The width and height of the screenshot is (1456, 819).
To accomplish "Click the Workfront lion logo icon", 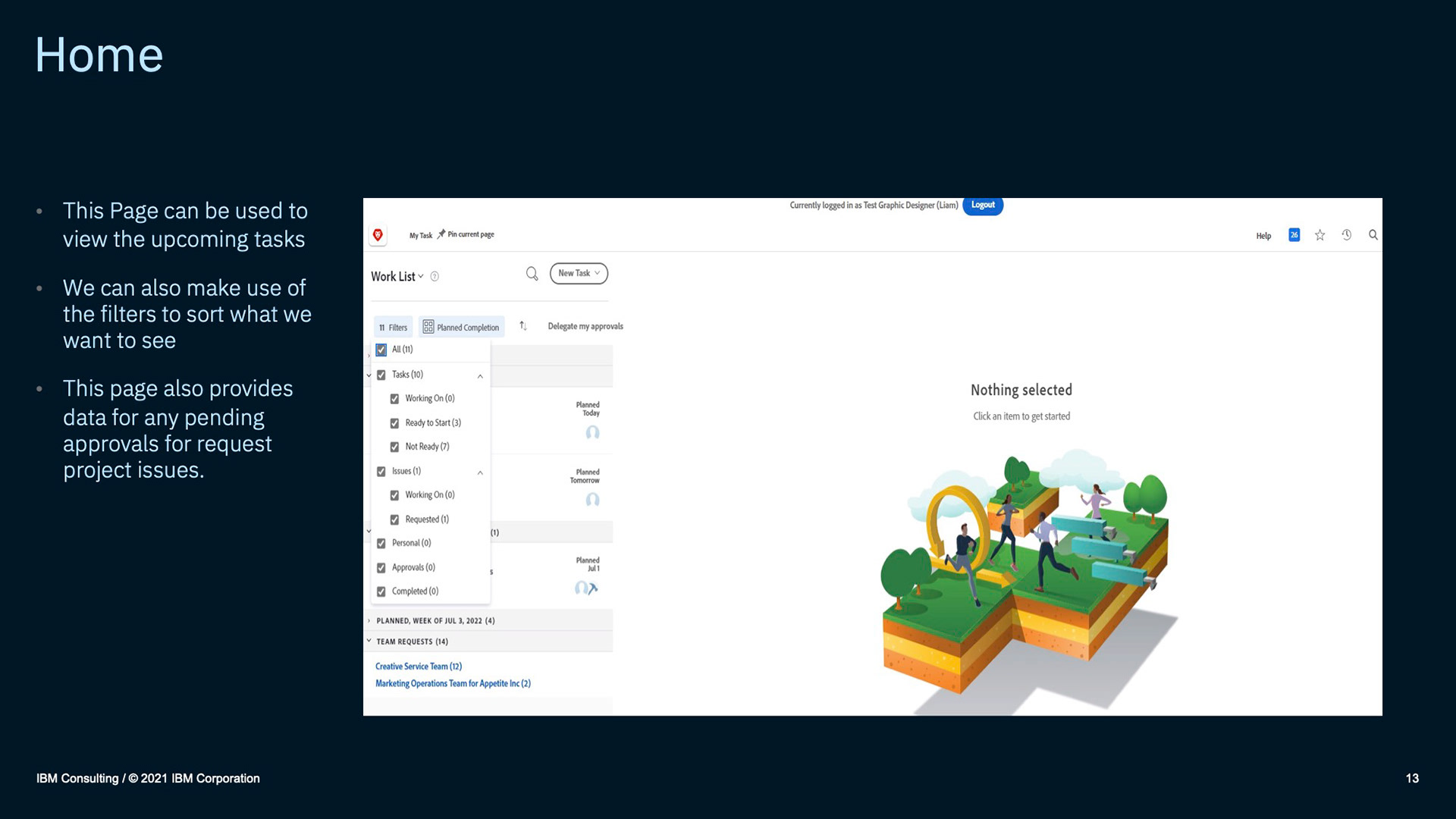I will tap(378, 235).
